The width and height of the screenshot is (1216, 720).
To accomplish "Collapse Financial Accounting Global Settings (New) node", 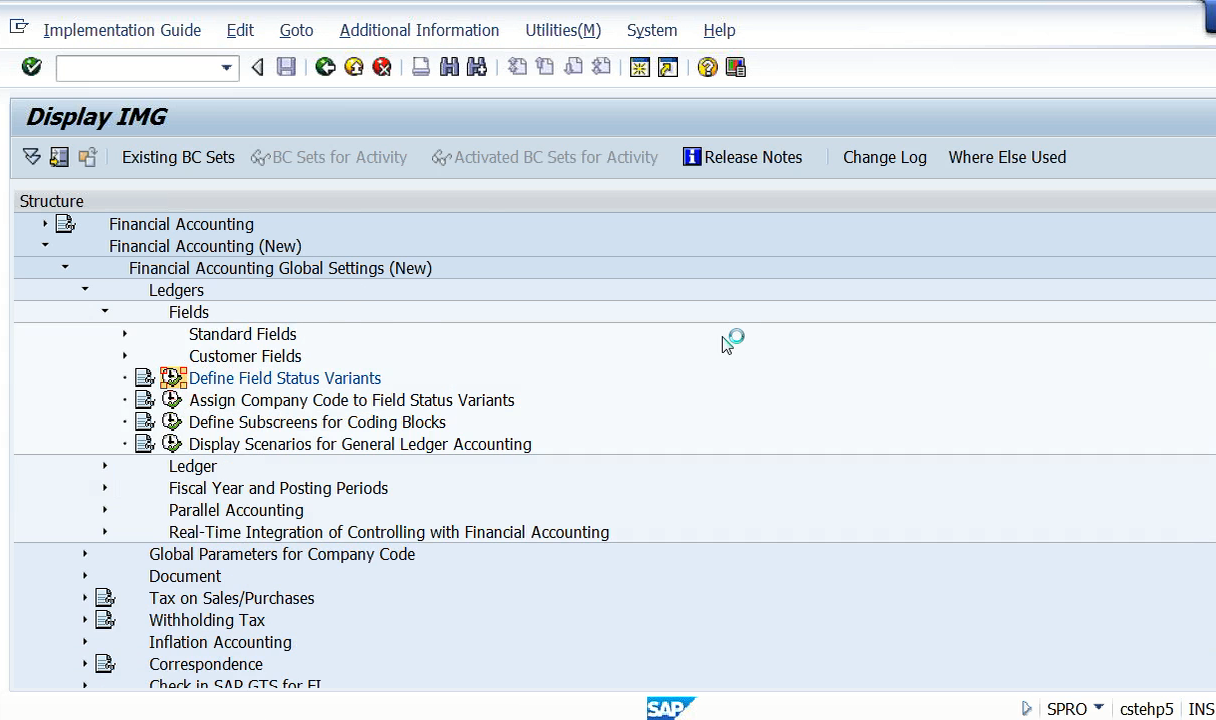I will coord(65,268).
